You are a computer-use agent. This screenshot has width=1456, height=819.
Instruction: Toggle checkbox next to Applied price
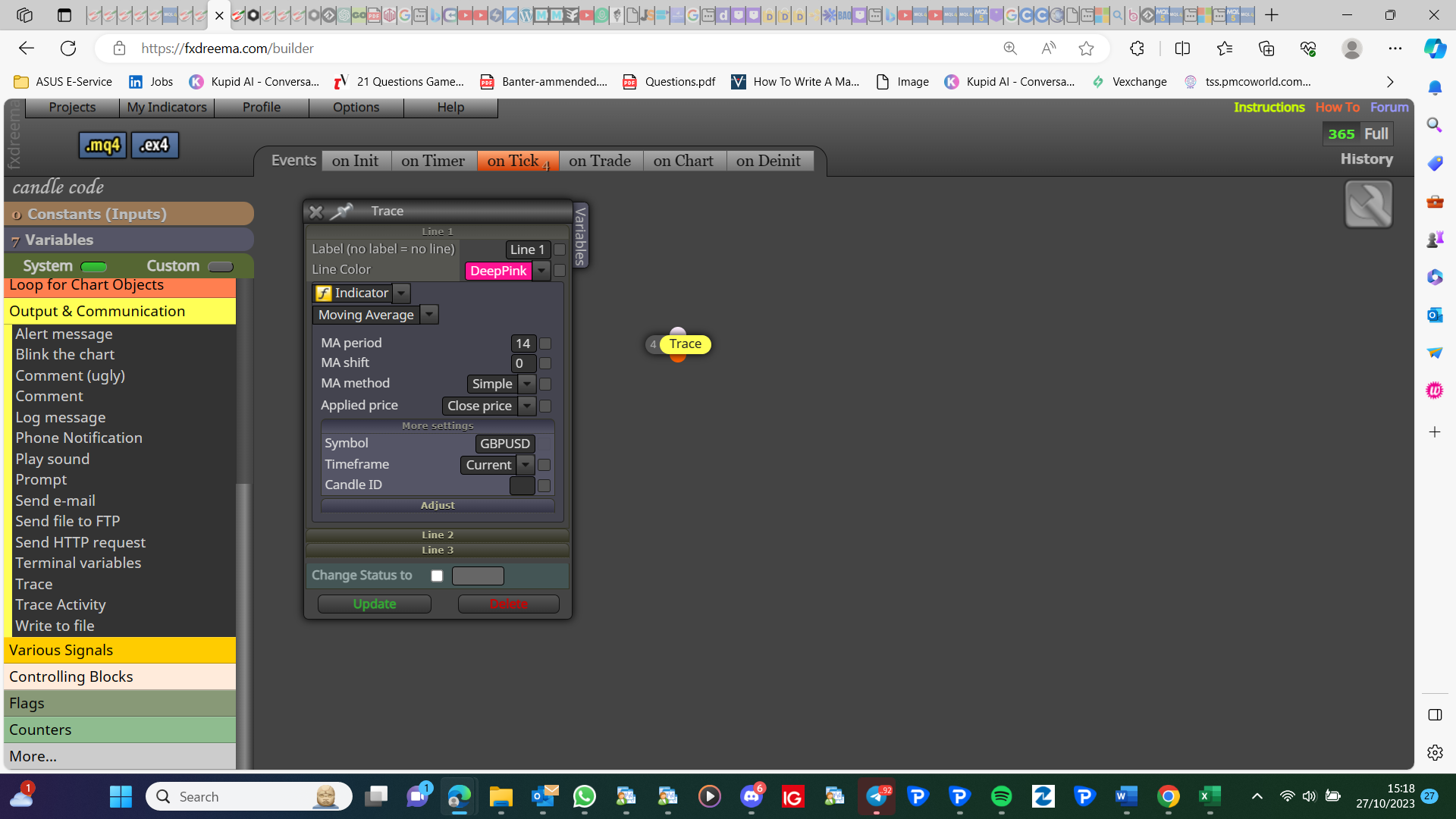tap(545, 406)
